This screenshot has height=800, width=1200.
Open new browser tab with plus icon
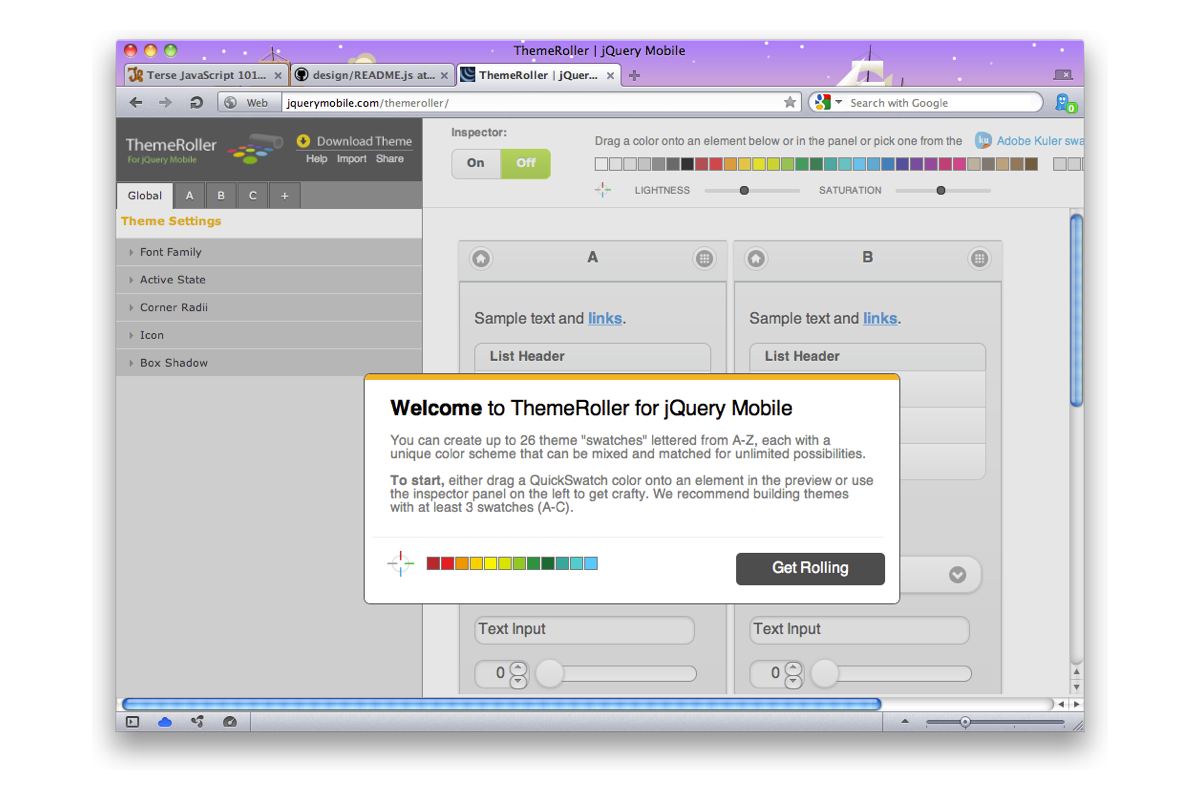[634, 75]
